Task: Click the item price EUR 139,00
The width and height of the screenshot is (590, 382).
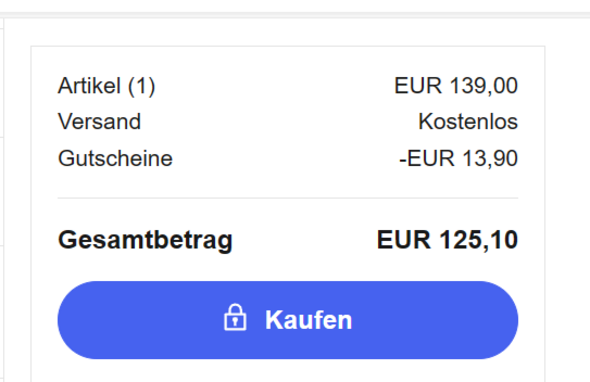Action: 456,85
